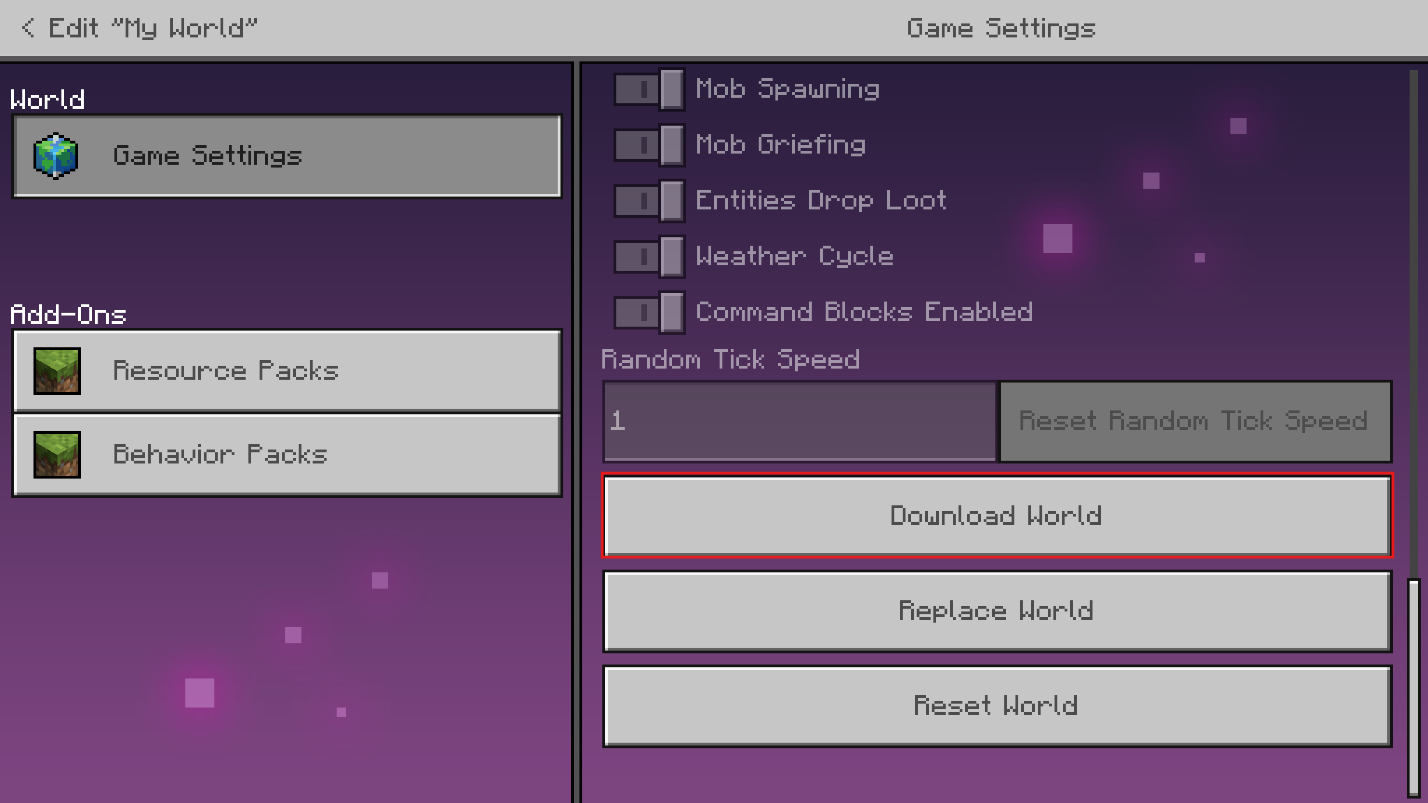Toggle the Weather Cycle switch
Image resolution: width=1428 pixels, height=803 pixels.
[x=649, y=257]
